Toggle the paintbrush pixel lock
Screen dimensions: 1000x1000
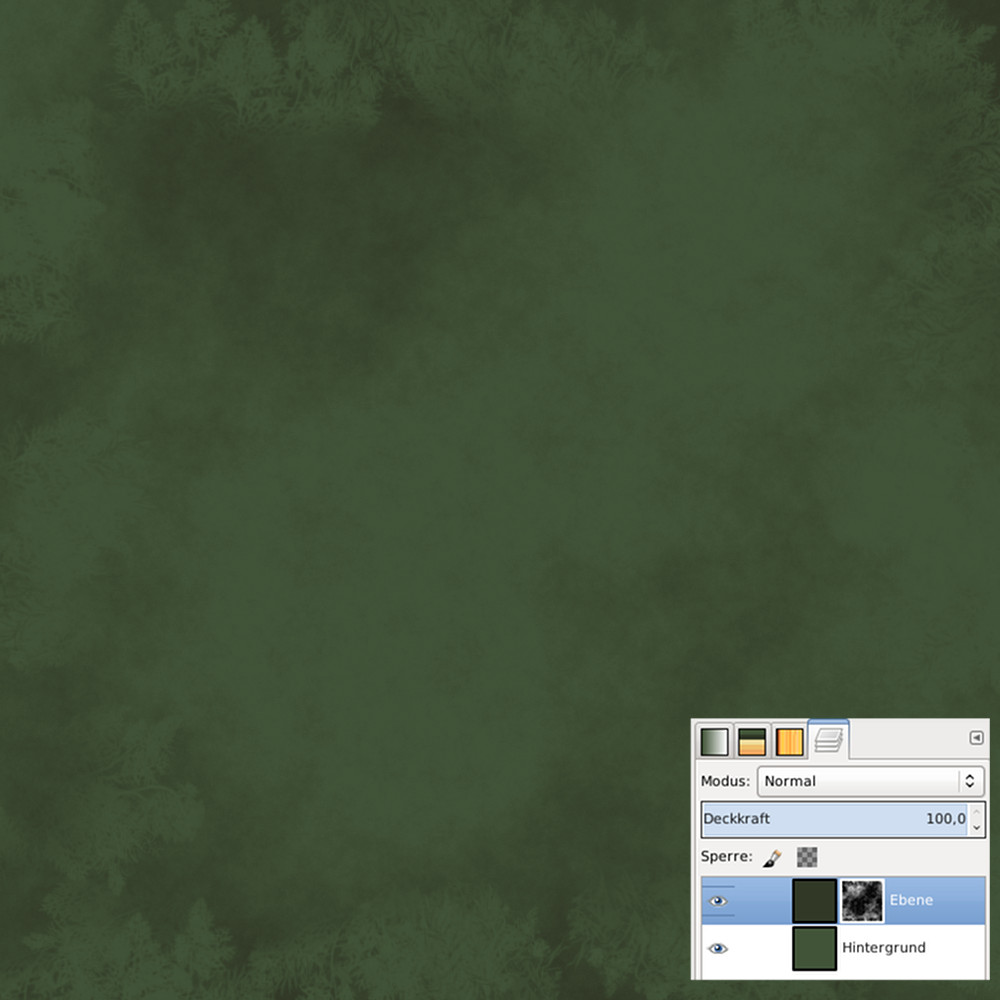pos(772,857)
